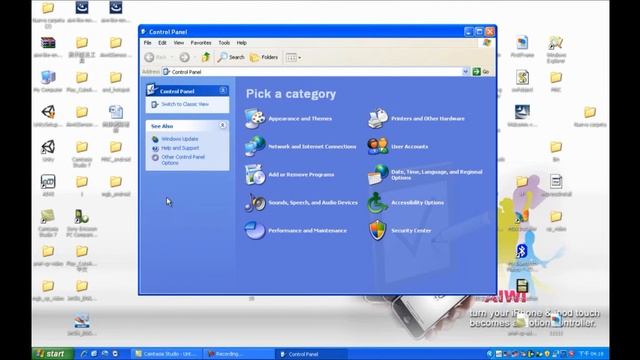Select the UnitySetup desktop icon
Image resolution: width=640 pixels, height=360 pixels.
(x=48, y=116)
